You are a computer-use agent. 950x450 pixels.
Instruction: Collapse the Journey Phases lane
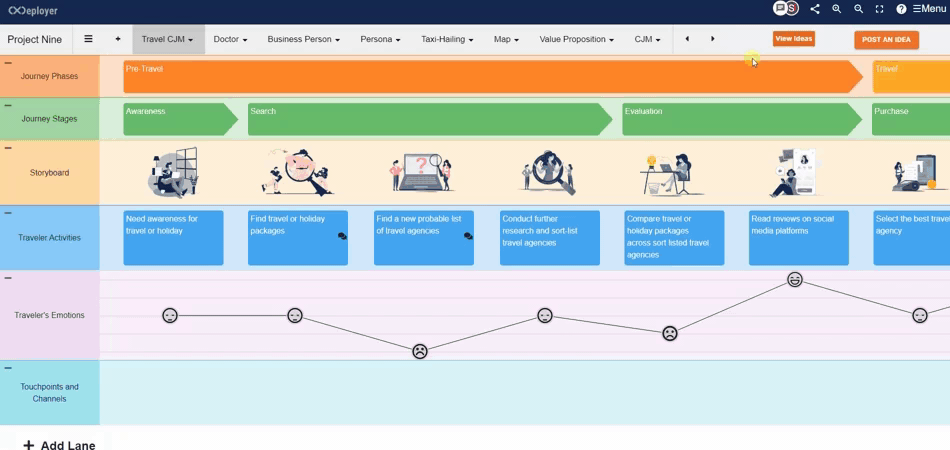(x=8, y=63)
